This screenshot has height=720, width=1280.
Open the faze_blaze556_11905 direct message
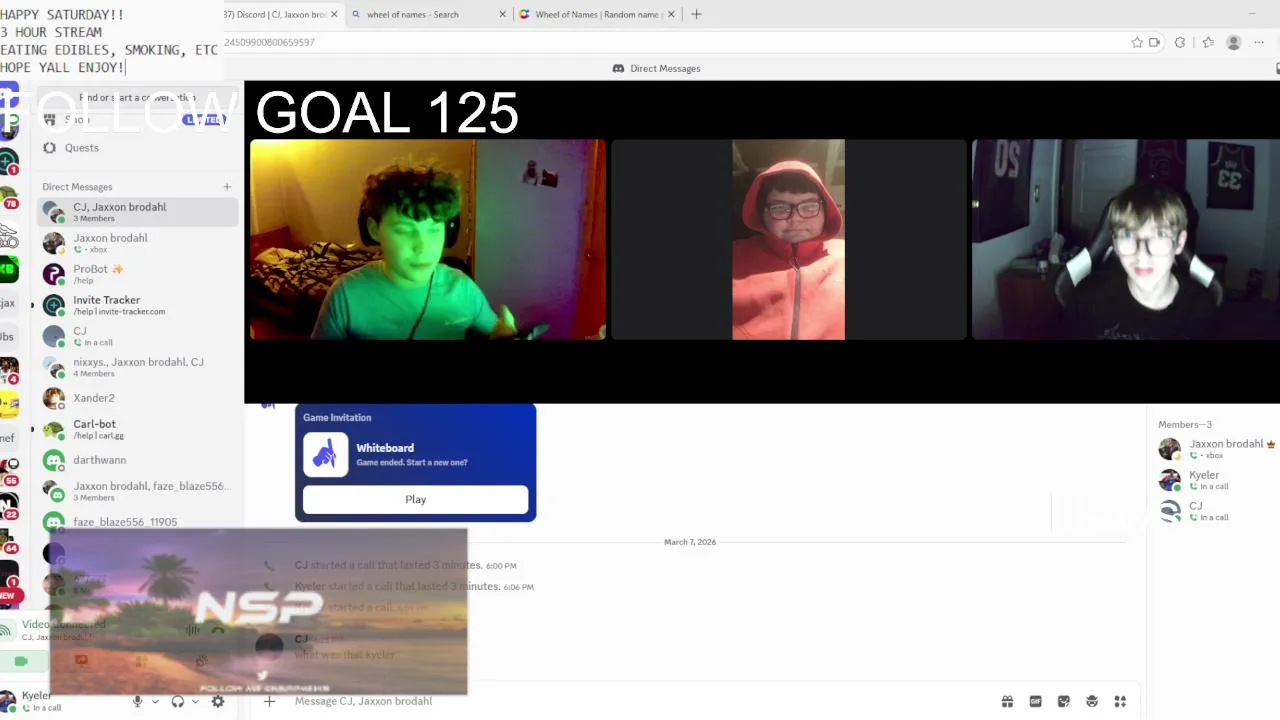(x=139, y=522)
